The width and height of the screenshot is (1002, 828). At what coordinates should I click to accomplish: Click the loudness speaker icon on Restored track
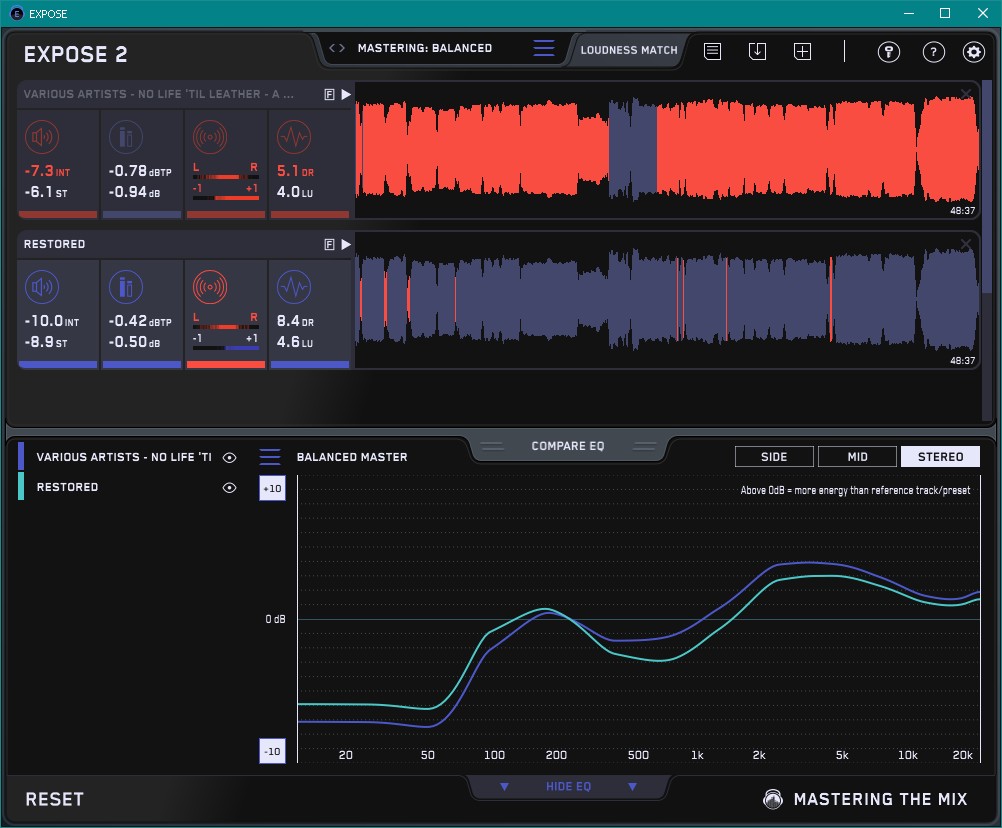pos(41,288)
